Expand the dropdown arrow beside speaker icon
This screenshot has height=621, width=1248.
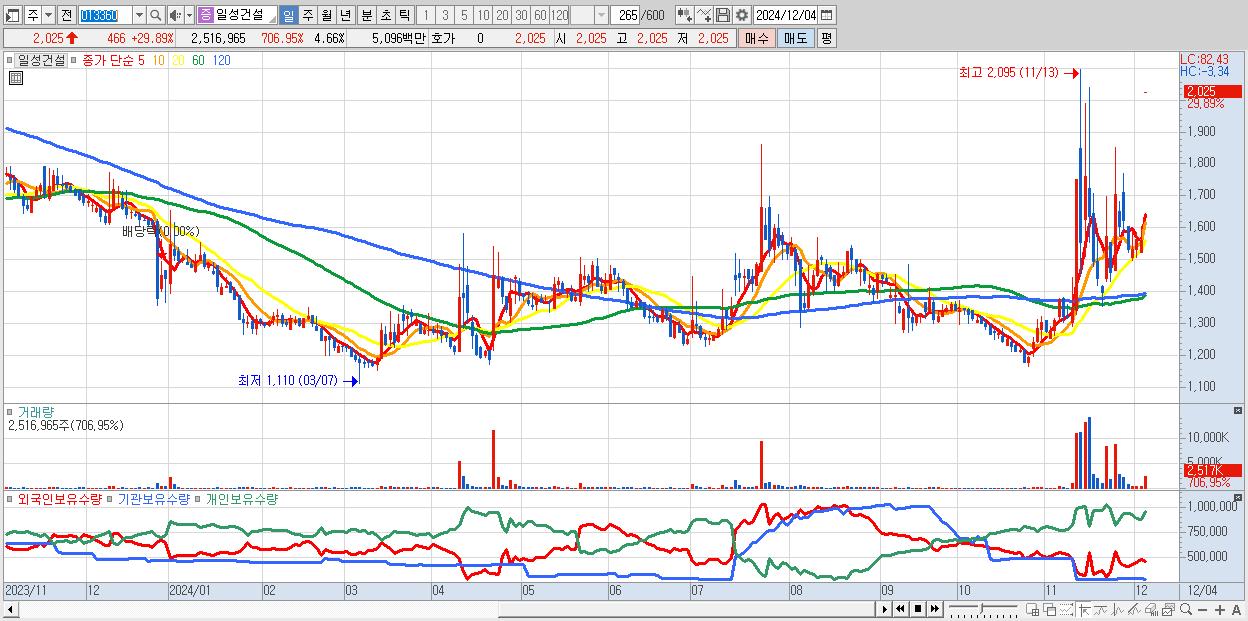[x=189, y=15]
